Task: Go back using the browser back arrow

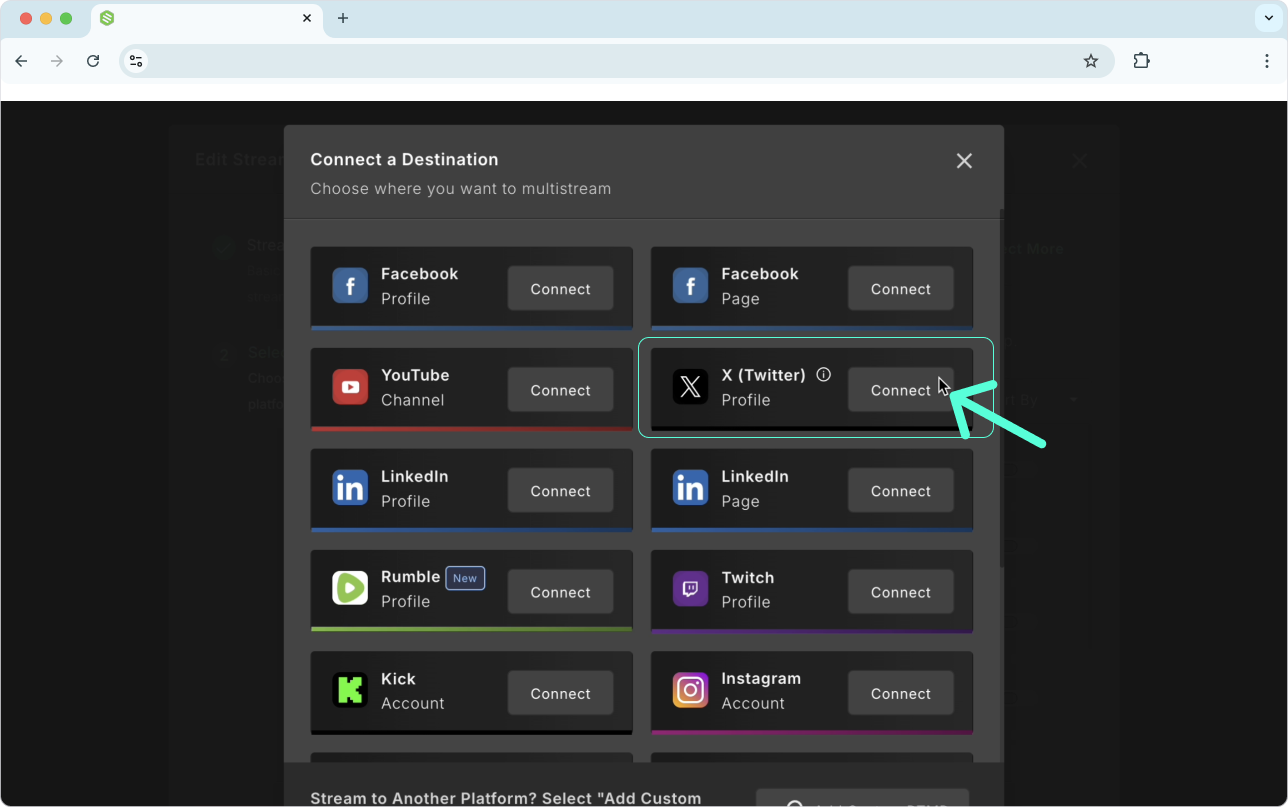Action: (x=21, y=61)
